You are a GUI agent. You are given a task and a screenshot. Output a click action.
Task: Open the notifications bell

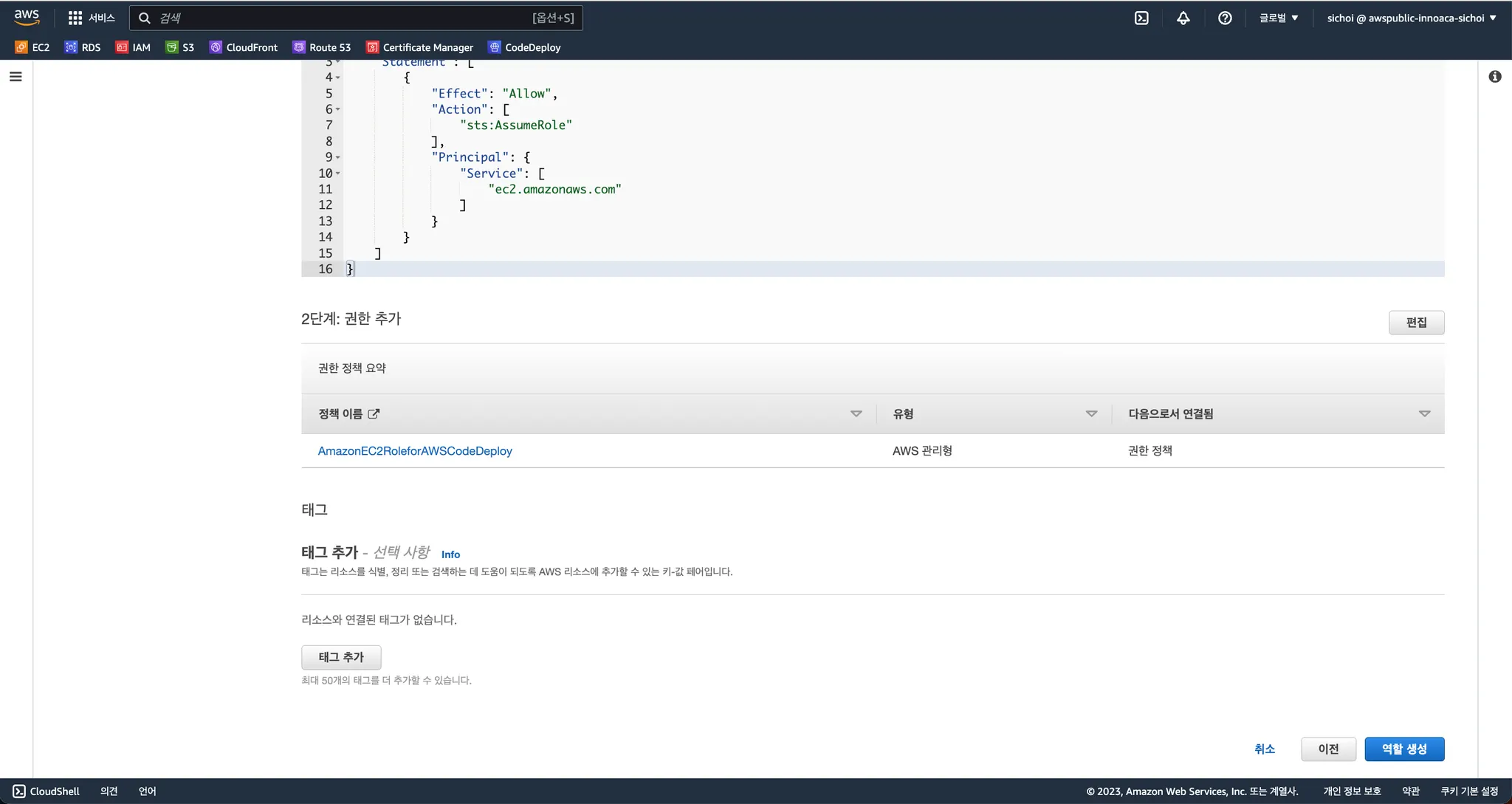coord(1183,18)
